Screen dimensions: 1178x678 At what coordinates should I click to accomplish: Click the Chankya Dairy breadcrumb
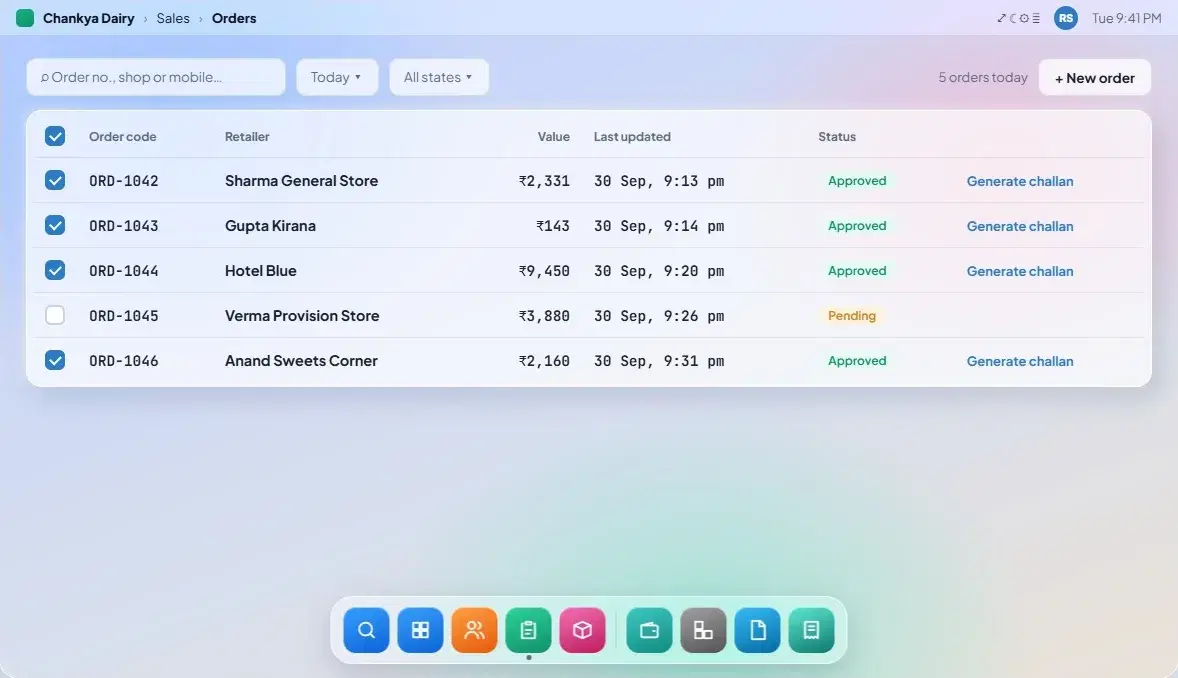click(x=89, y=18)
